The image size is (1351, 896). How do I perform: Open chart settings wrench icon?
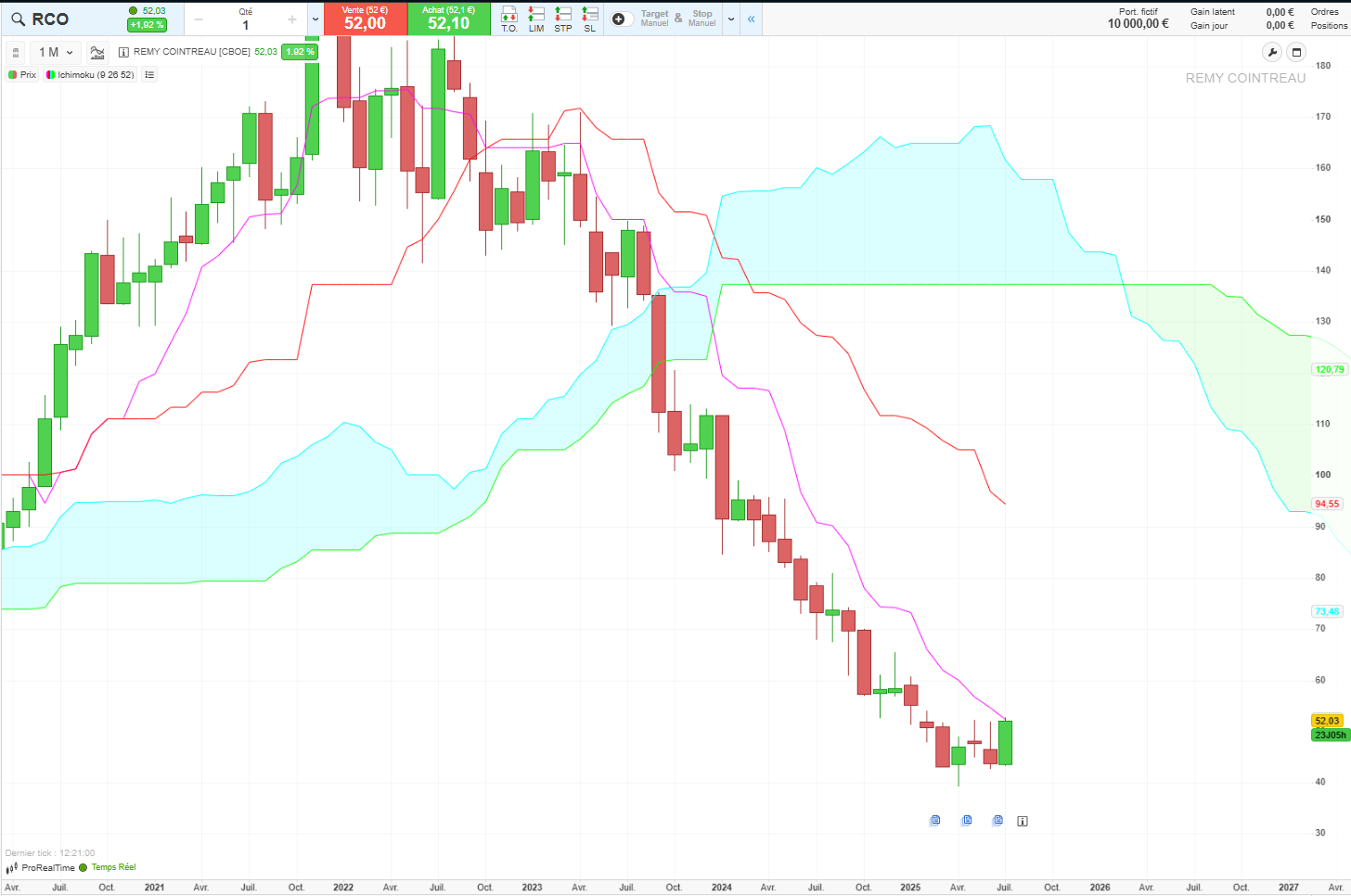pyautogui.click(x=1272, y=52)
